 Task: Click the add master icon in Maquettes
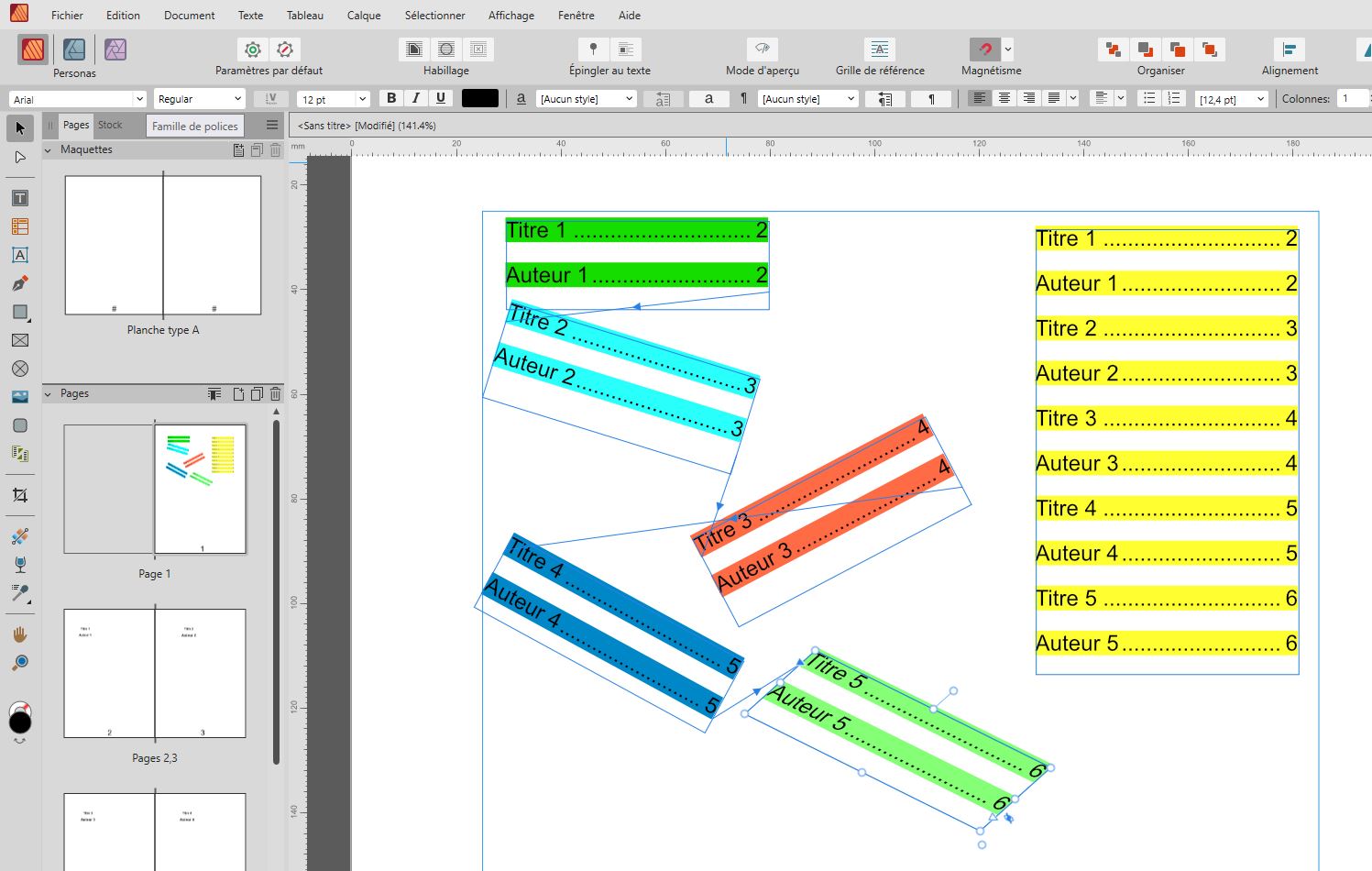(238, 149)
